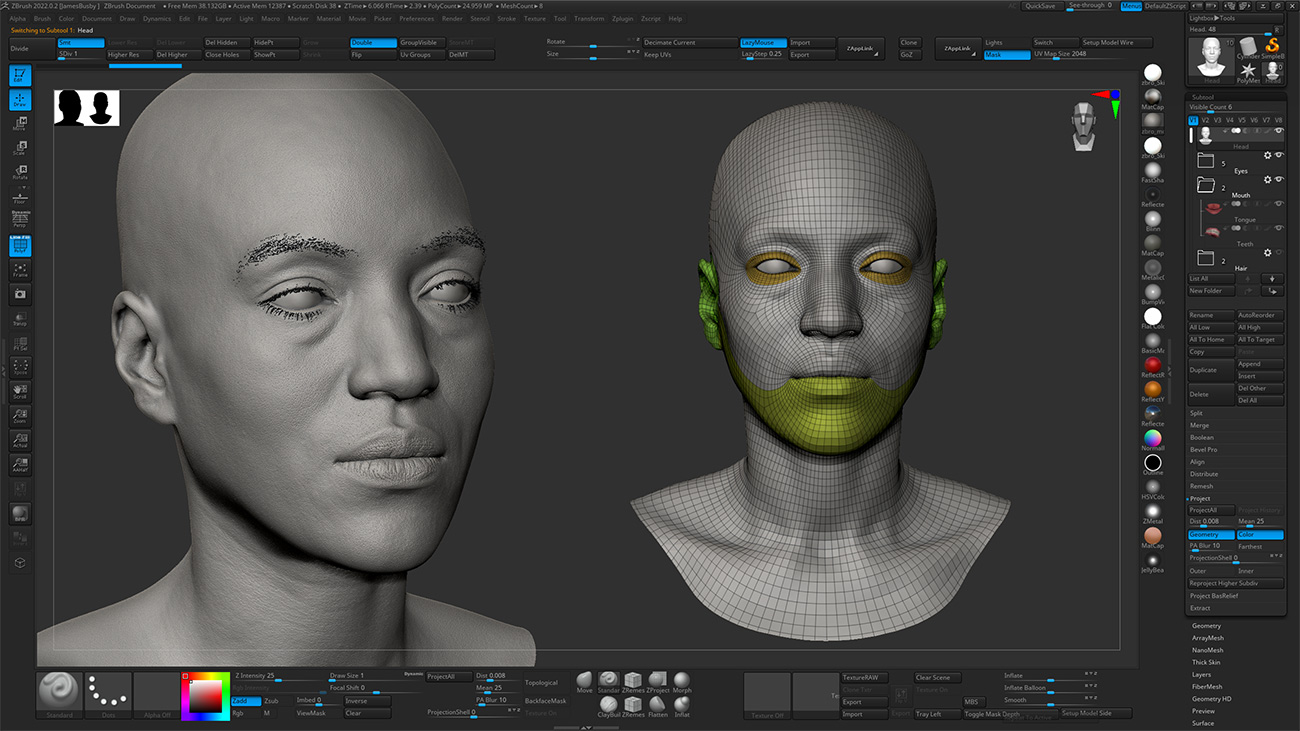The image size is (1300, 731).
Task: Select the Scroll document icon
Action: coord(20,392)
